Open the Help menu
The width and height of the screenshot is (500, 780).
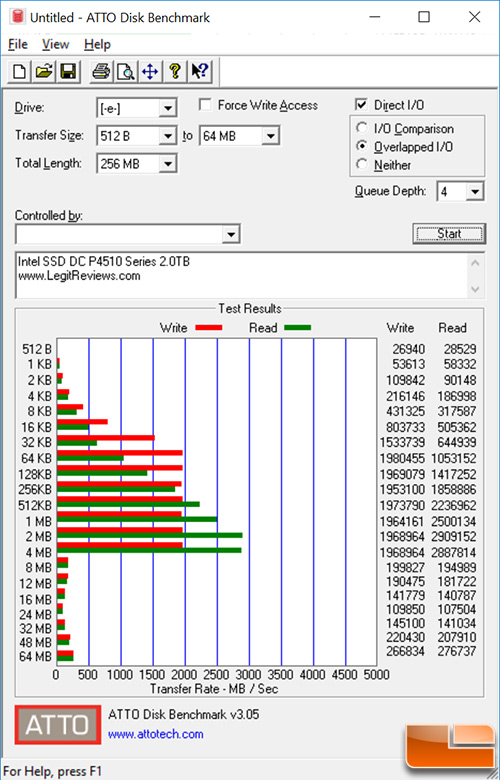97,44
